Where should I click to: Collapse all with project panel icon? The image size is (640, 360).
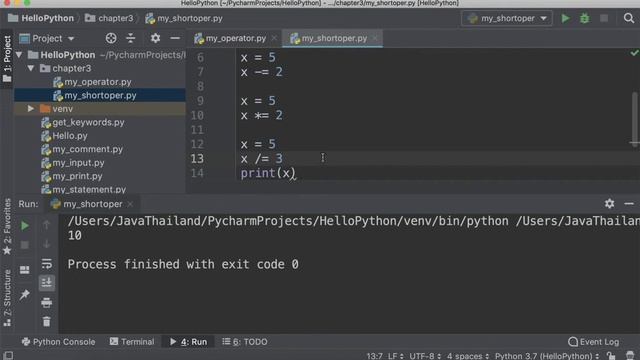(x=131, y=38)
